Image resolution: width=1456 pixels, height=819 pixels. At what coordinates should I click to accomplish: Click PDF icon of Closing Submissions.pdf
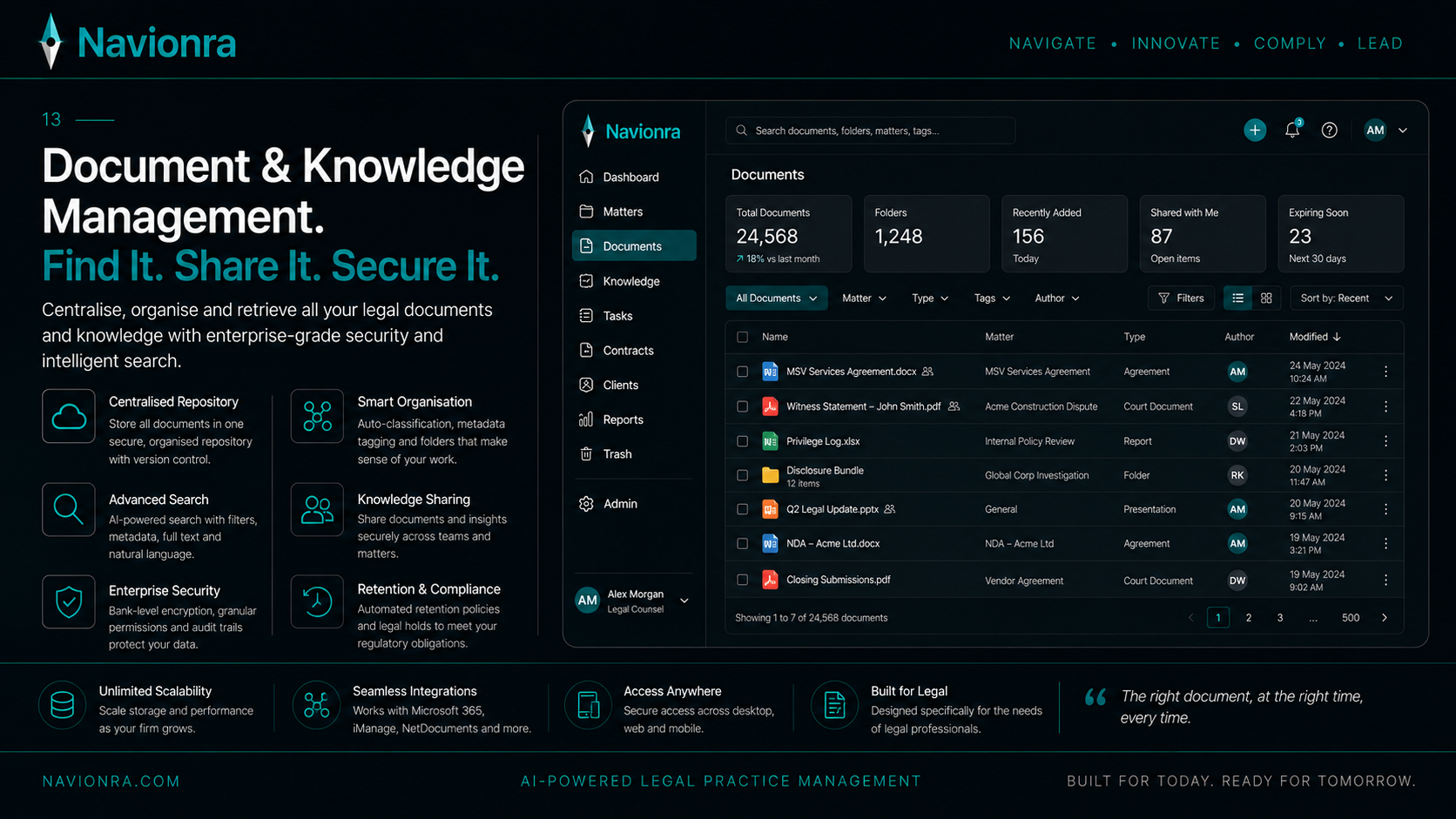[x=770, y=580]
